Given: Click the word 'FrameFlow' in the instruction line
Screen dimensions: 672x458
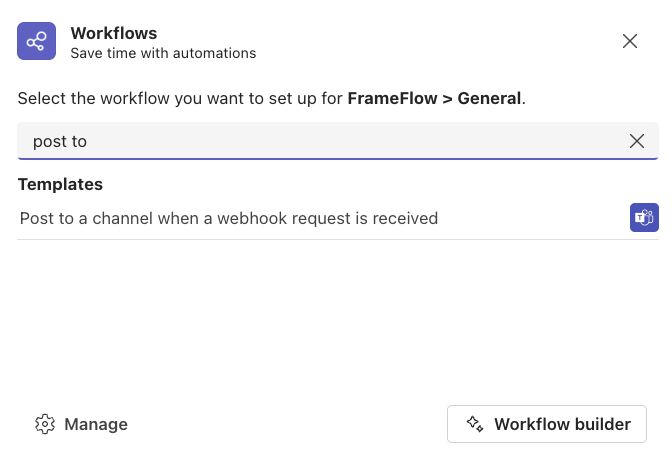Looking at the screenshot, I should (392, 99).
